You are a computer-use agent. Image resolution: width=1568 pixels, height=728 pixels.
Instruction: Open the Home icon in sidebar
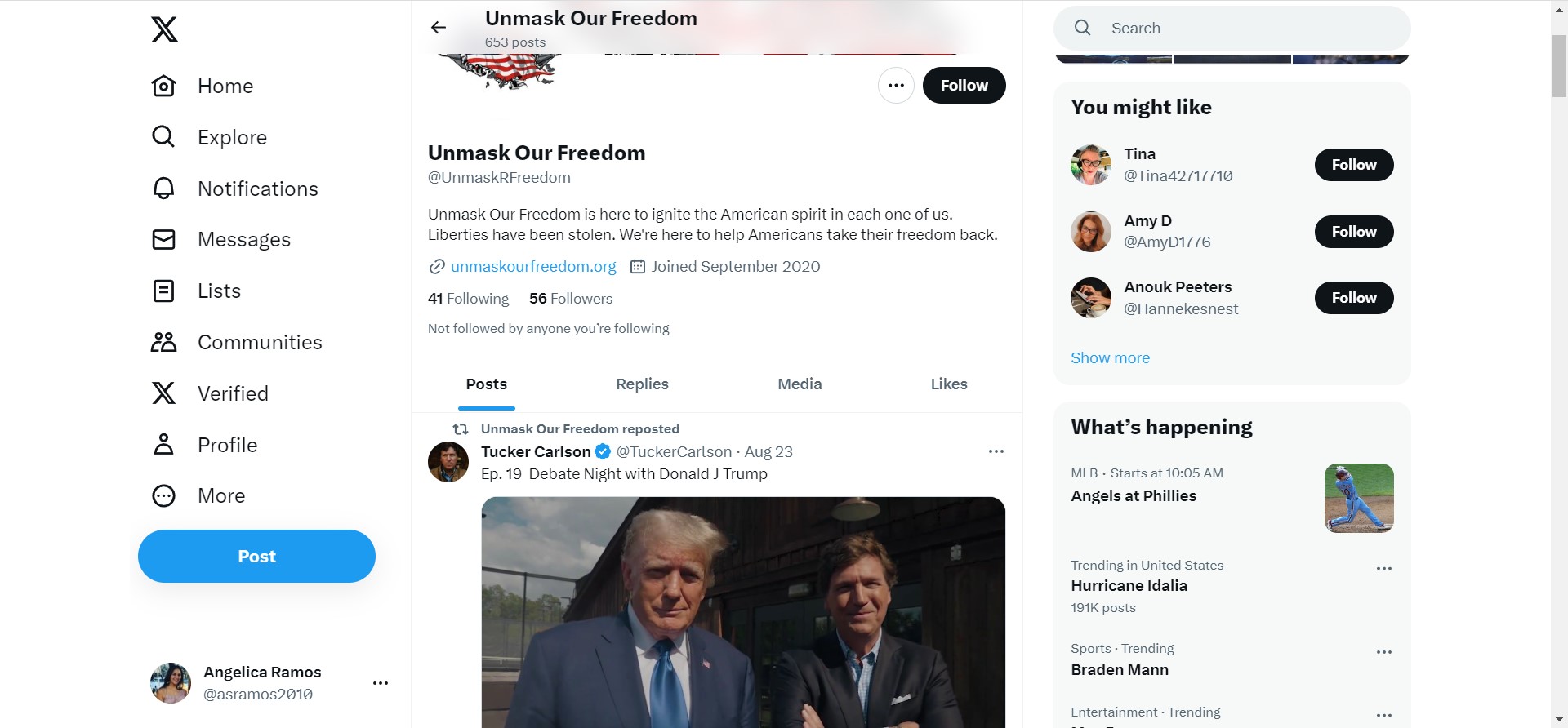click(163, 86)
